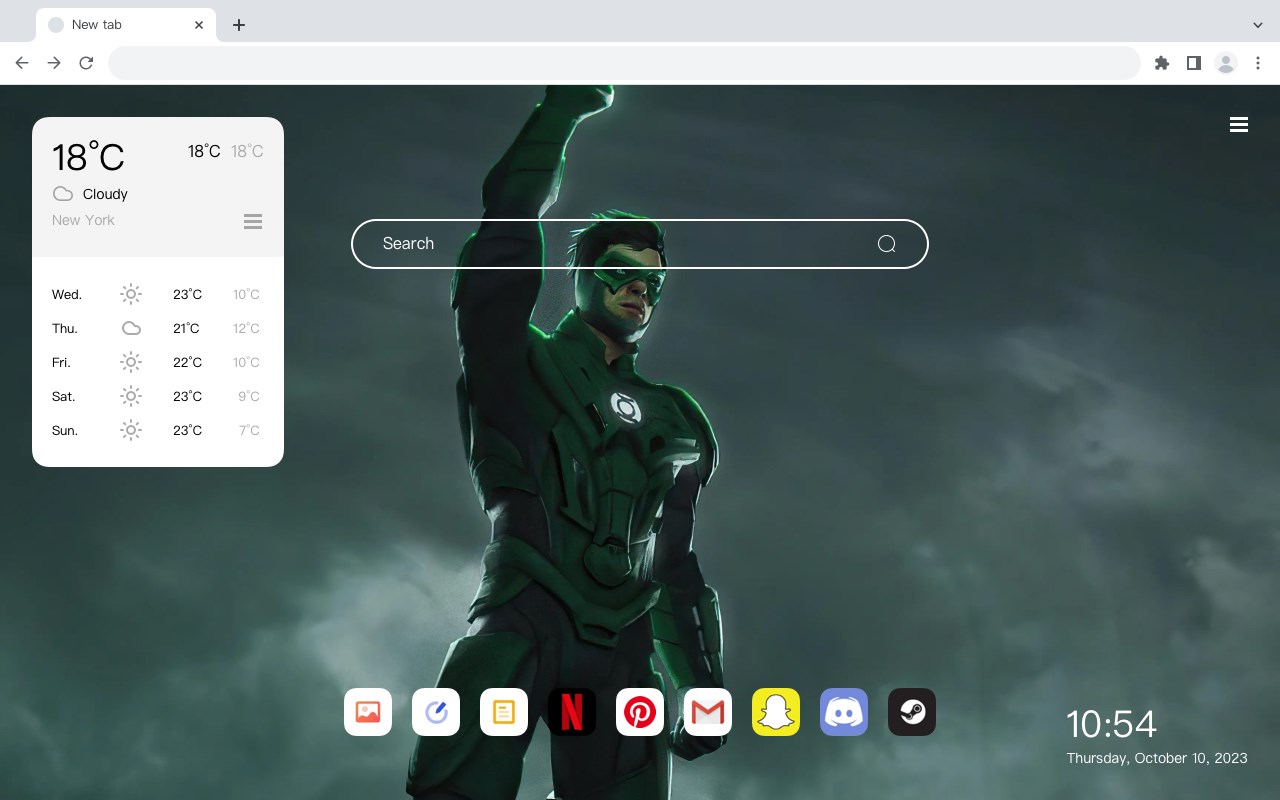
Task: Expand the tab search chevron
Action: (x=1258, y=25)
